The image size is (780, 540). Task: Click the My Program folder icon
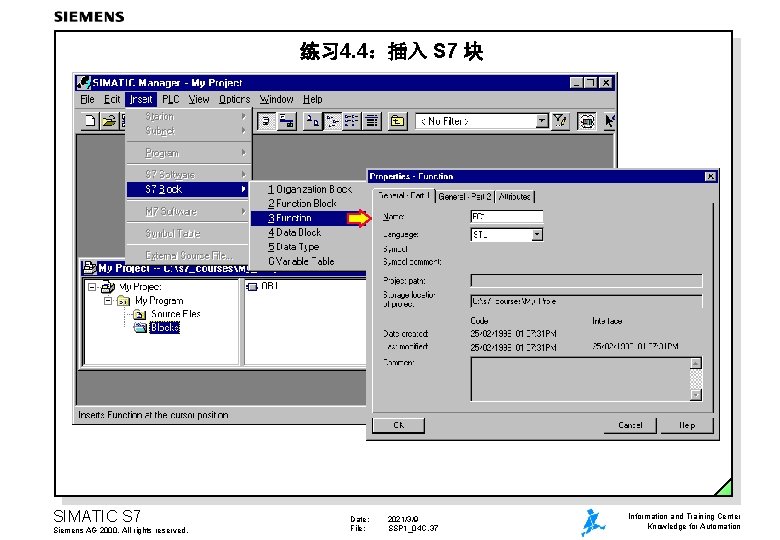(123, 301)
